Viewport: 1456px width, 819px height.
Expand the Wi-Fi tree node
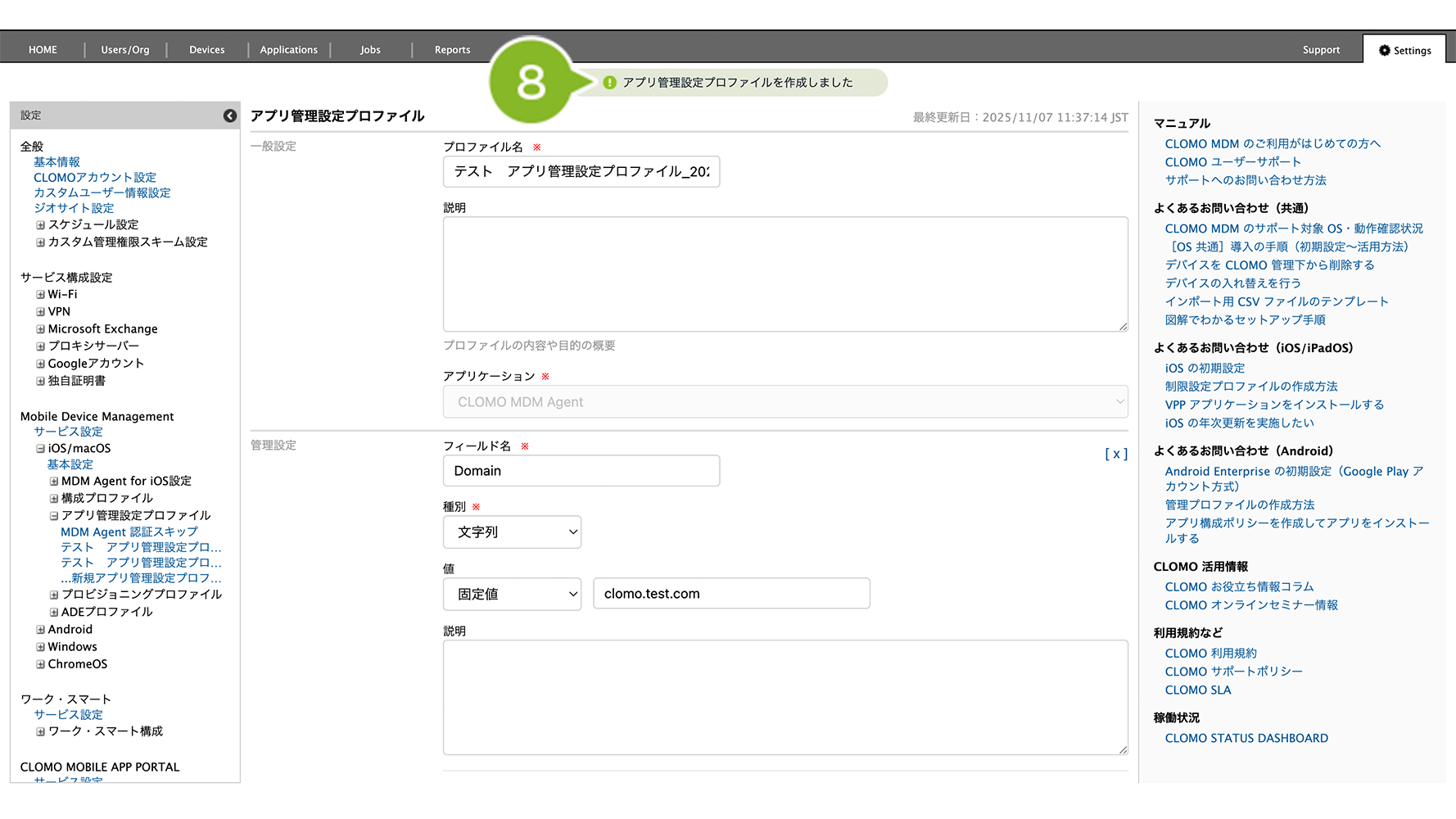pyautogui.click(x=40, y=295)
